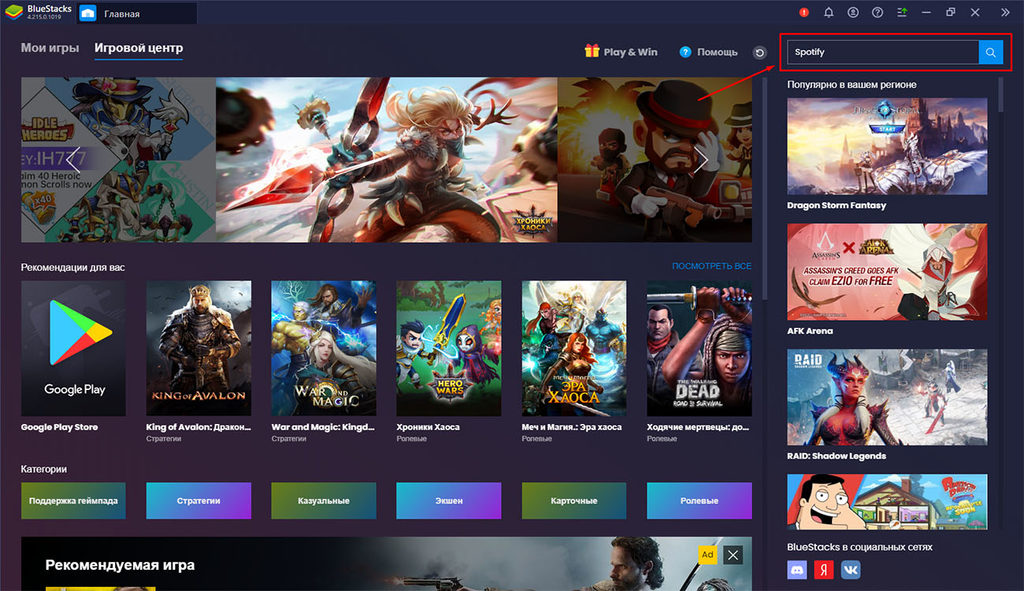The height and width of the screenshot is (591, 1024).
Task: Click the BlueStacks logo icon
Action: (14, 12)
